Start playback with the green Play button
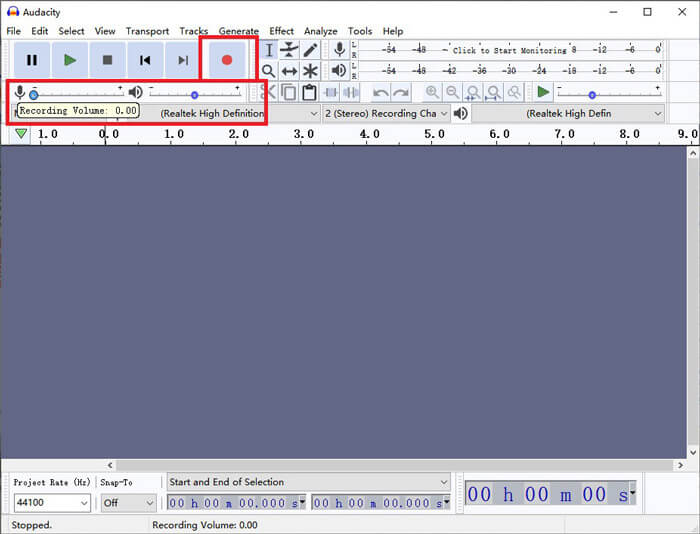700x534 pixels. pos(70,60)
